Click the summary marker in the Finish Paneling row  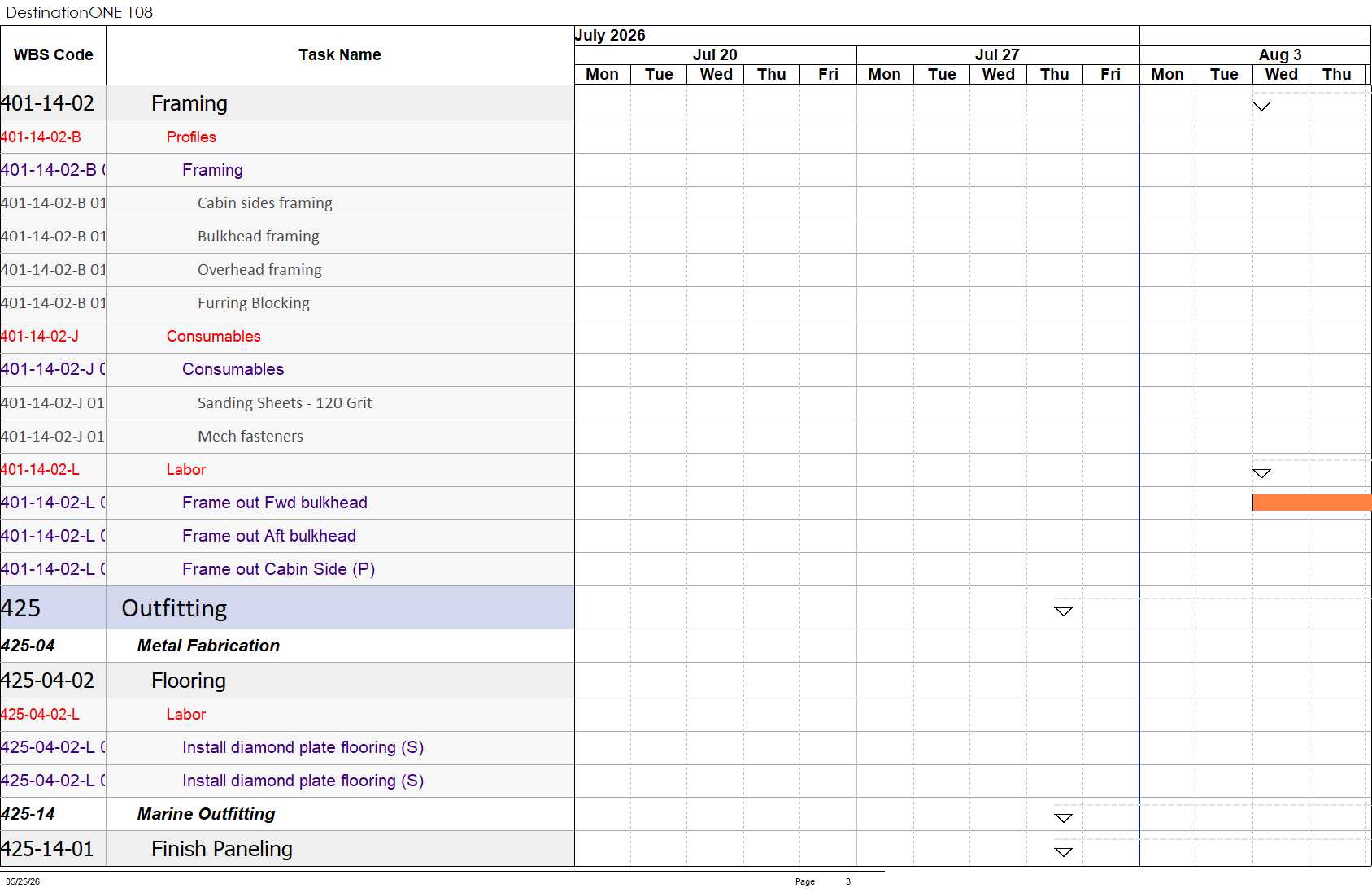coord(1063,852)
